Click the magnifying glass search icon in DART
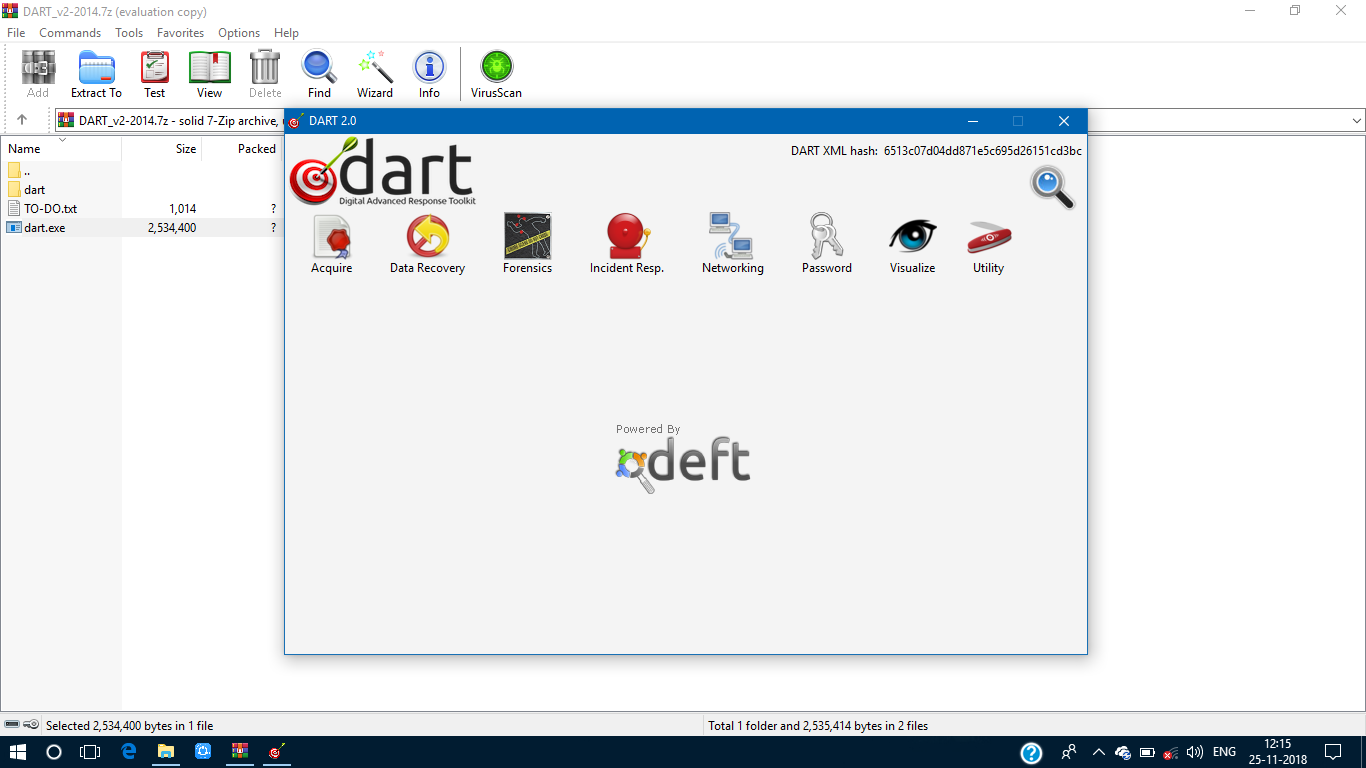1366x768 pixels. pos(1052,187)
